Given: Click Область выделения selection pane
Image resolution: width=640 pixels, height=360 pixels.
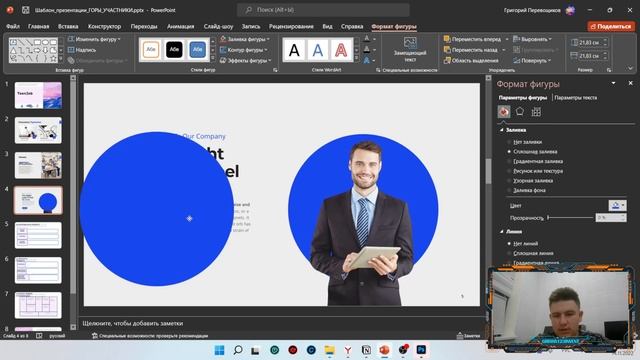Looking at the screenshot, I should click(471, 60).
